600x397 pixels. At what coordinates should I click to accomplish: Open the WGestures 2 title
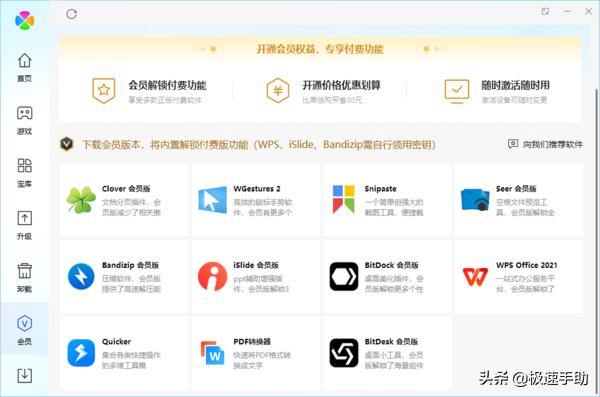point(257,189)
